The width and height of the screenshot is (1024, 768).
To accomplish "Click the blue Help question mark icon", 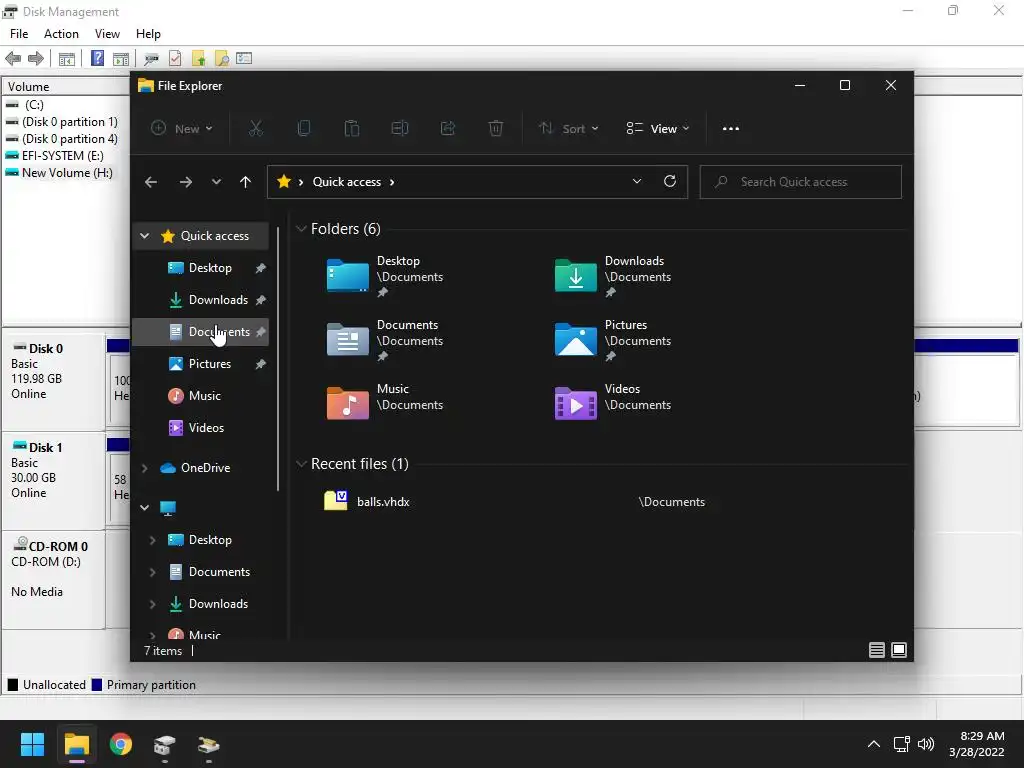I will coord(97,58).
